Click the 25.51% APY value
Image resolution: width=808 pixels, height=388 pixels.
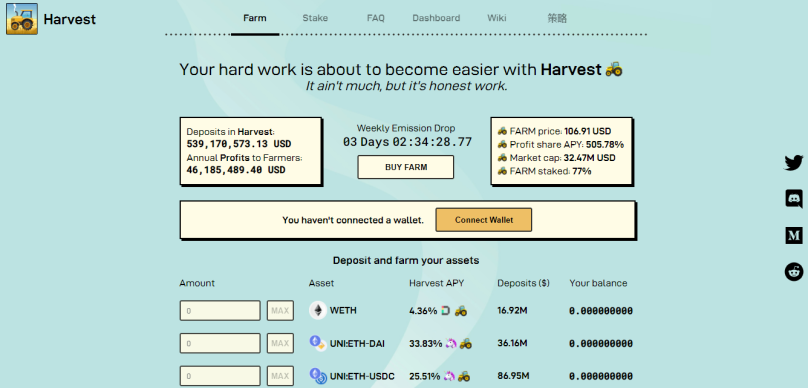pos(425,376)
